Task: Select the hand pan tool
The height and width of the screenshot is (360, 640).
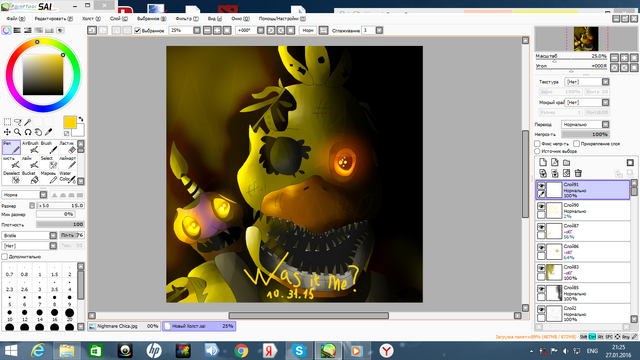Action: (38, 132)
